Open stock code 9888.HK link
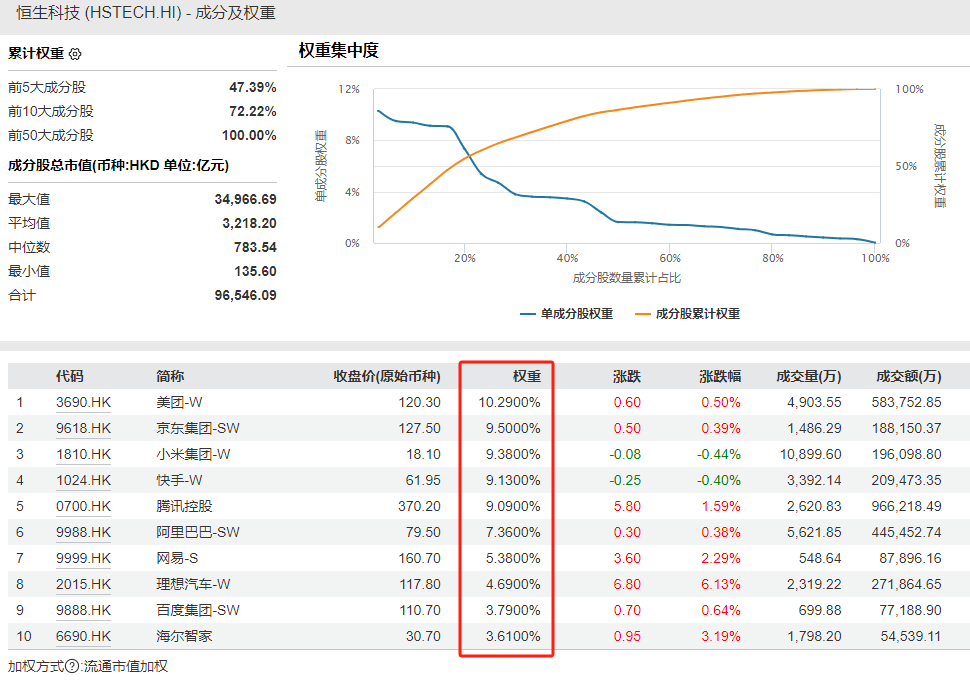 [x=84, y=610]
